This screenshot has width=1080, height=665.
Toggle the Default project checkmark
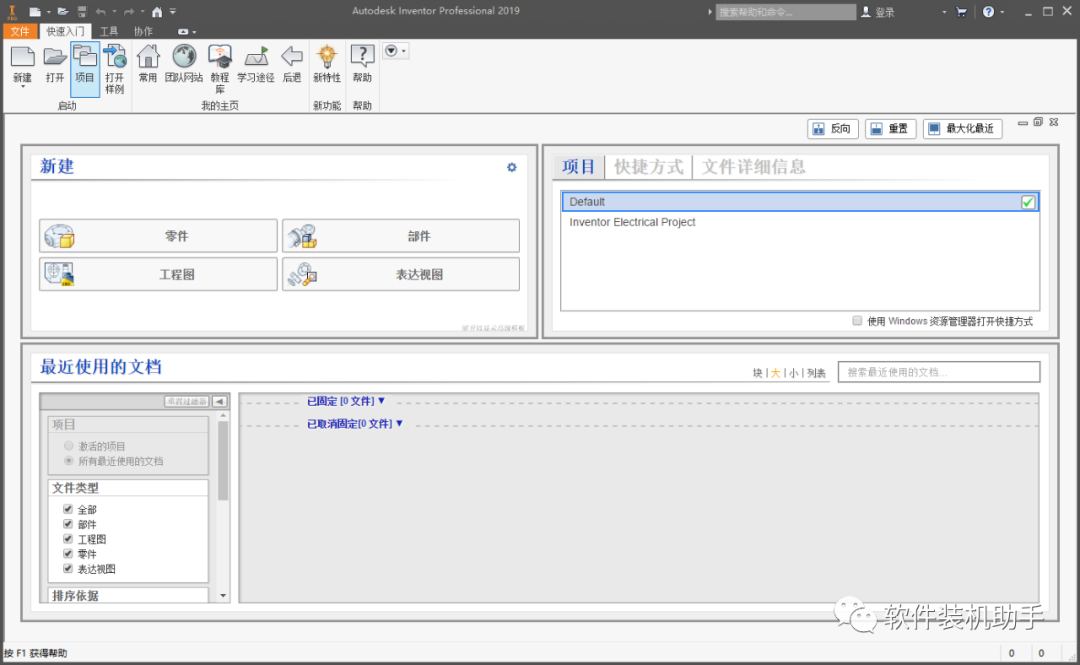point(1028,202)
